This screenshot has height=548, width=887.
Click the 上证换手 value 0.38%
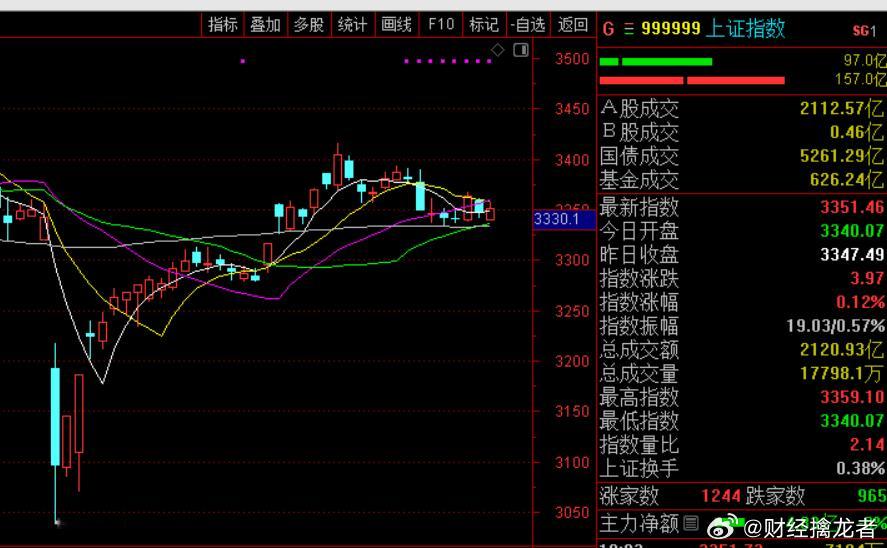click(860, 468)
